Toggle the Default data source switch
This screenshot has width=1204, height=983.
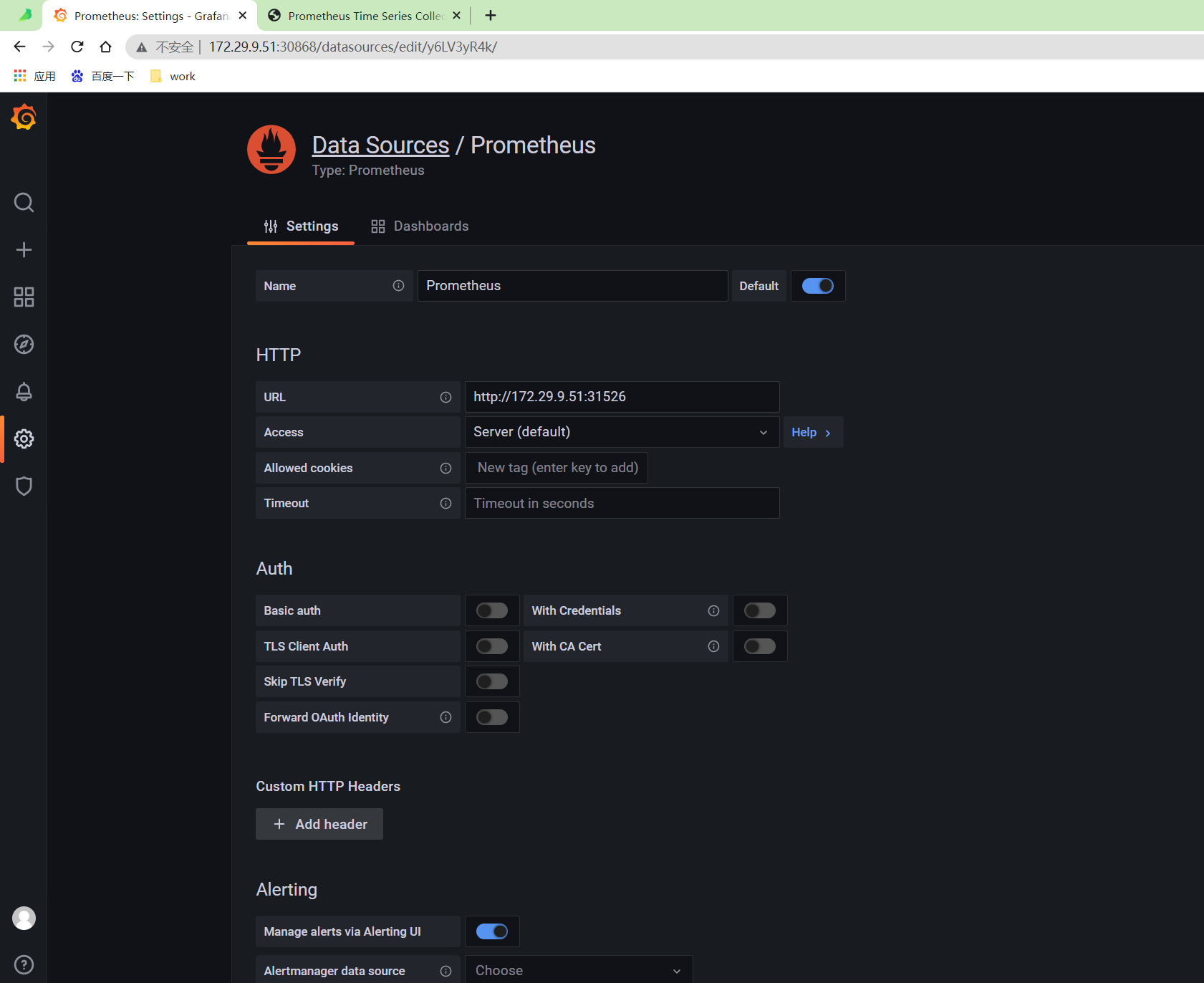point(817,286)
